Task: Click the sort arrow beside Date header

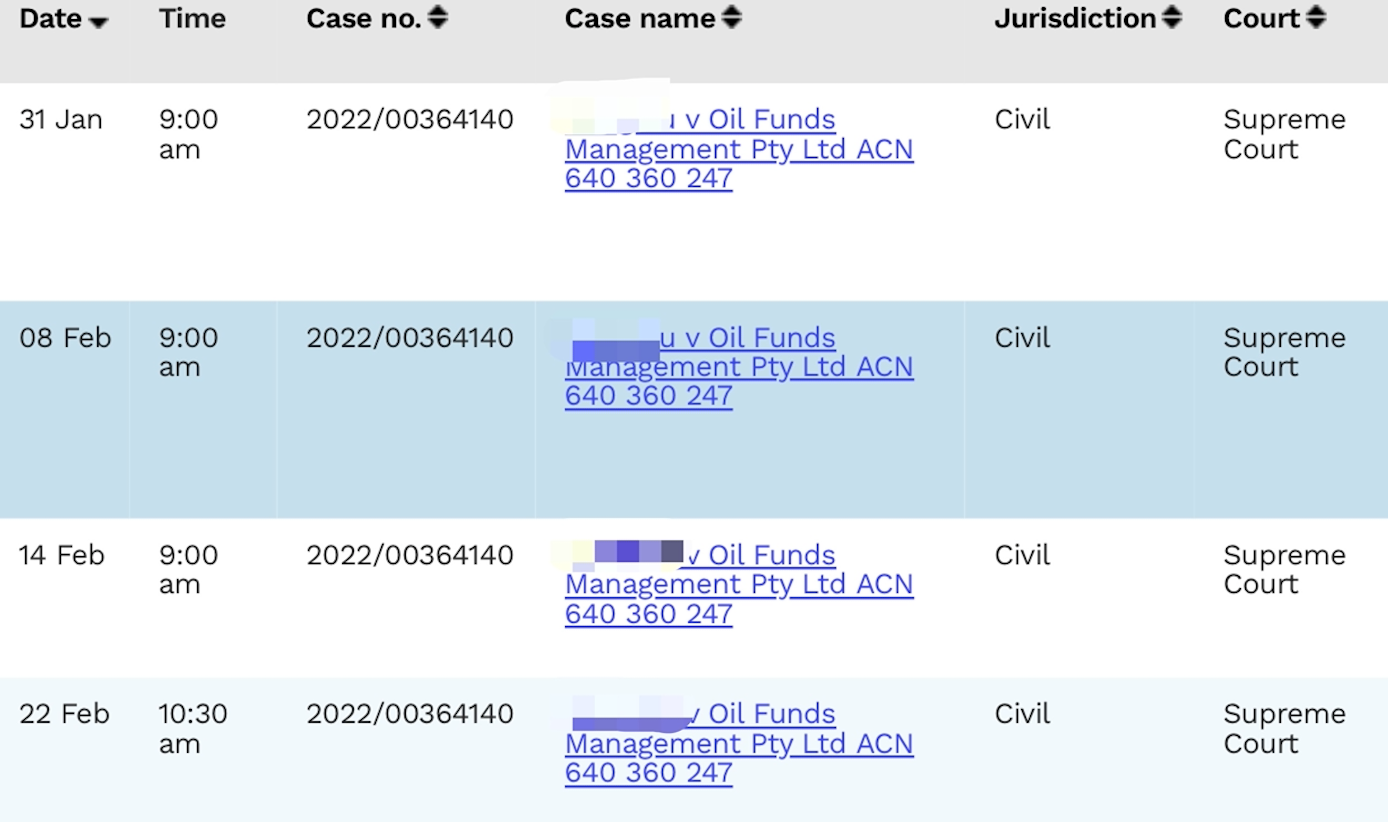Action: (98, 22)
